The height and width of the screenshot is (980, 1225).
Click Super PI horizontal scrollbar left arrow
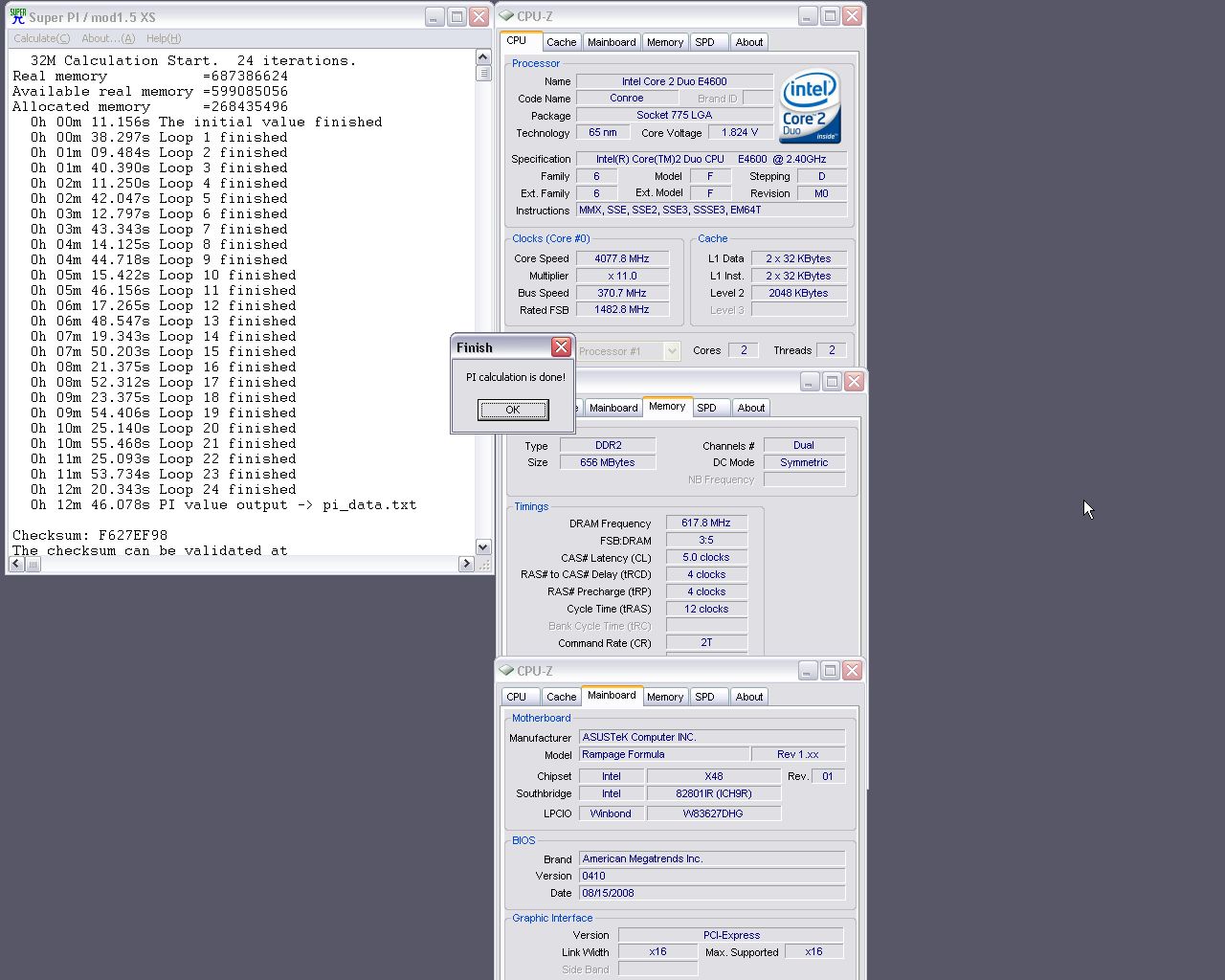[x=16, y=564]
